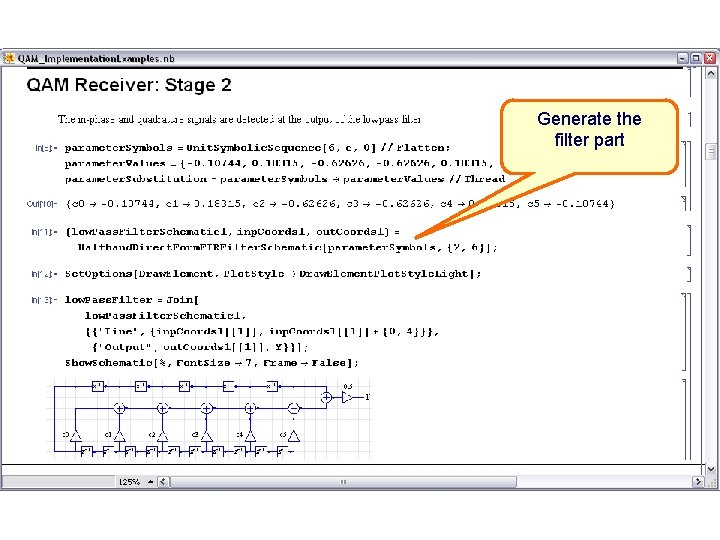Click the lowPassFilterSchematic1 assignment line
Screen dimensions: 720x540
pos(232,232)
